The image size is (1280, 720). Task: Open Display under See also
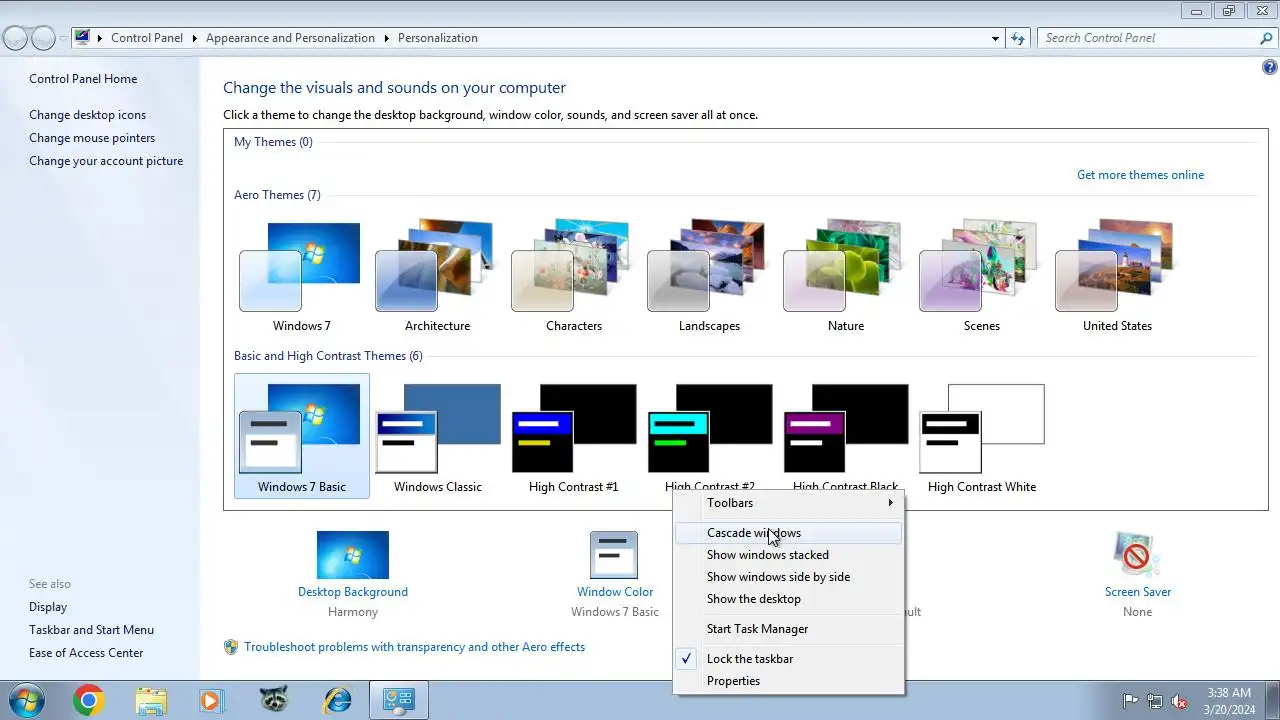[x=48, y=607]
